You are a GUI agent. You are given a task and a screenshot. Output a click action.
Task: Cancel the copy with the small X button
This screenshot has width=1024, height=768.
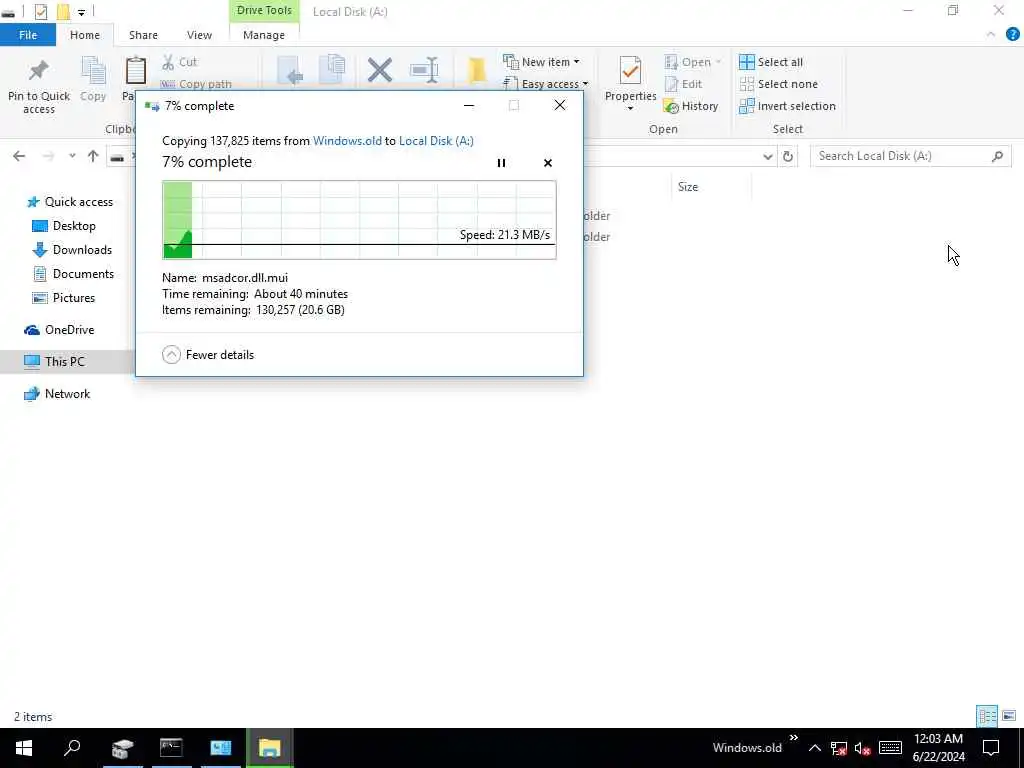click(547, 163)
